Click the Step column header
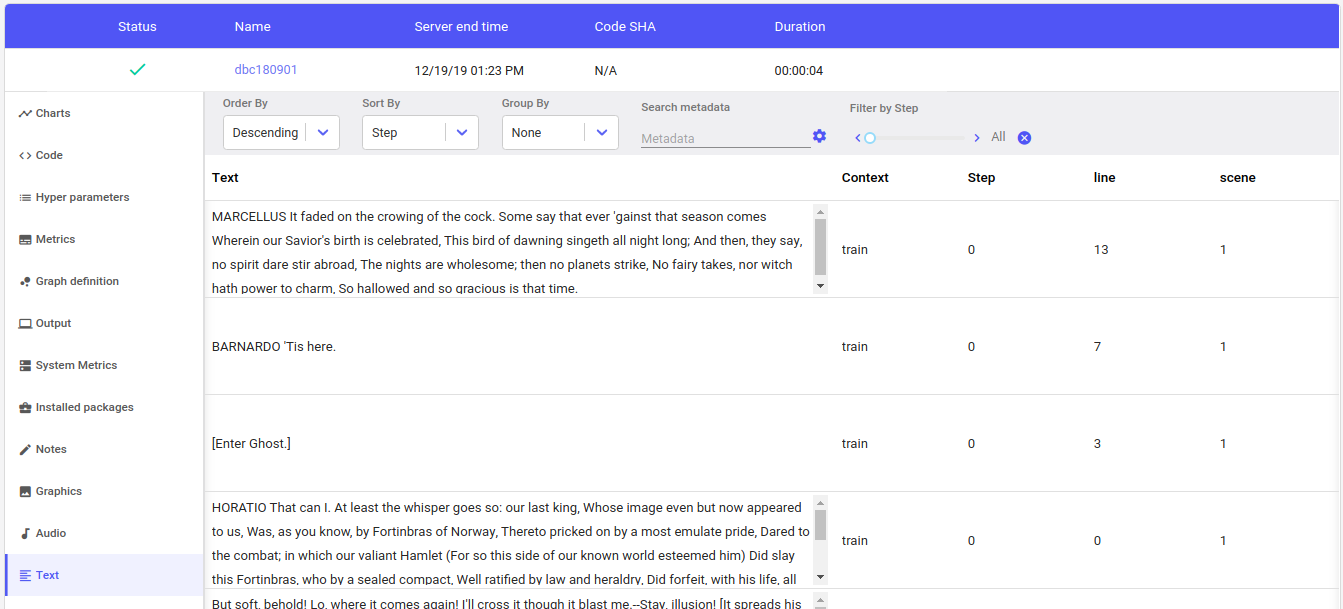This screenshot has height=609, width=1343. coord(981,177)
